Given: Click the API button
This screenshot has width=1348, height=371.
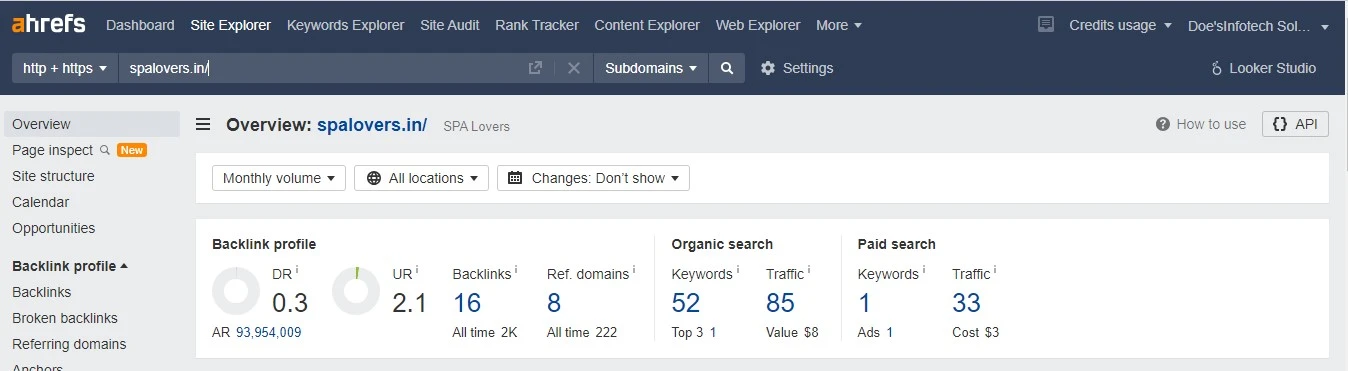Looking at the screenshot, I should [x=1295, y=124].
